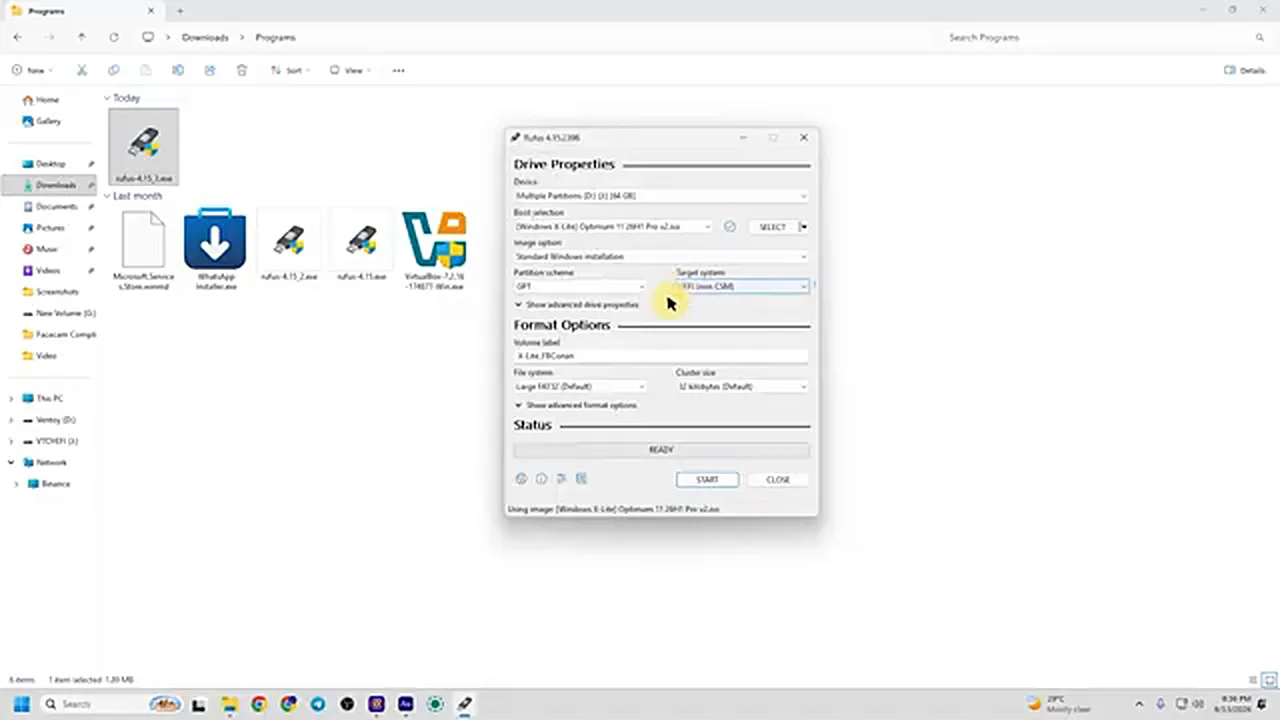The width and height of the screenshot is (1280, 720).
Task: Open the See more ellipsis menu
Action: (x=399, y=71)
